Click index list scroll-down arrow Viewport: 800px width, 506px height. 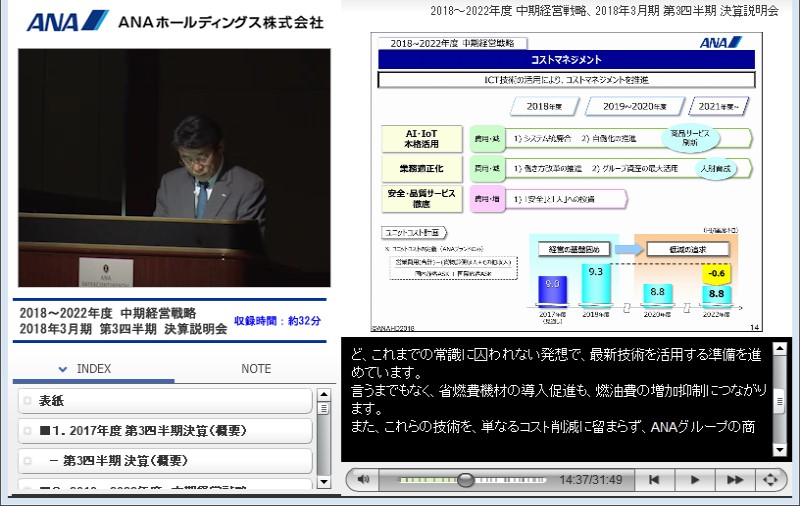323,482
